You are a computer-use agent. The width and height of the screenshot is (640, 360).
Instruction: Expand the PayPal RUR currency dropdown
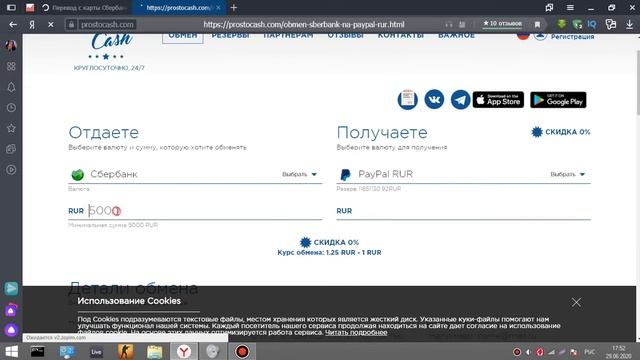(x=568, y=174)
